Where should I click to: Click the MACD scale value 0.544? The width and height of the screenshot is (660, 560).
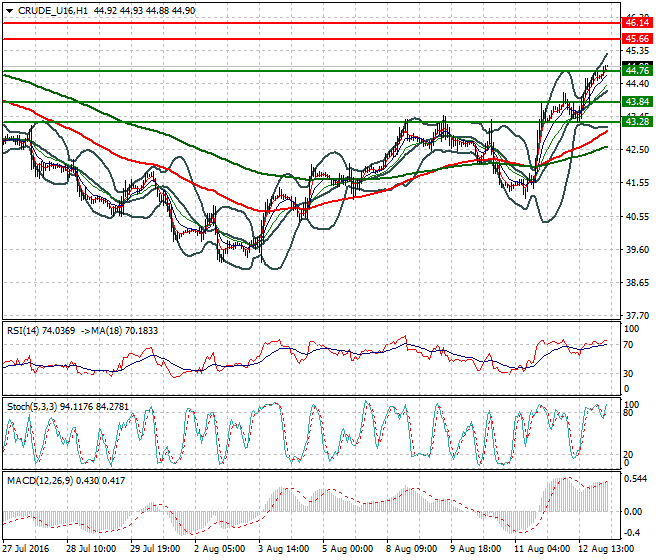point(636,479)
